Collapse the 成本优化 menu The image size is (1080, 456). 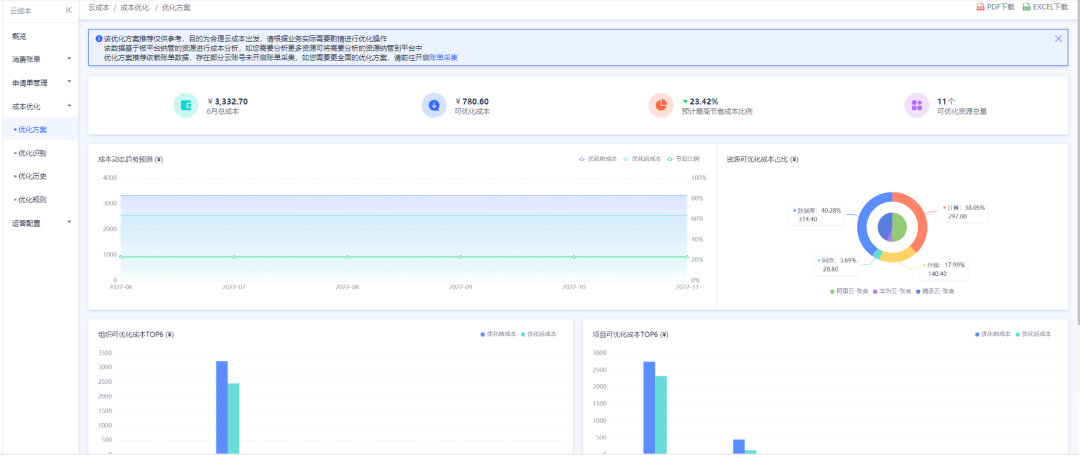[39, 106]
